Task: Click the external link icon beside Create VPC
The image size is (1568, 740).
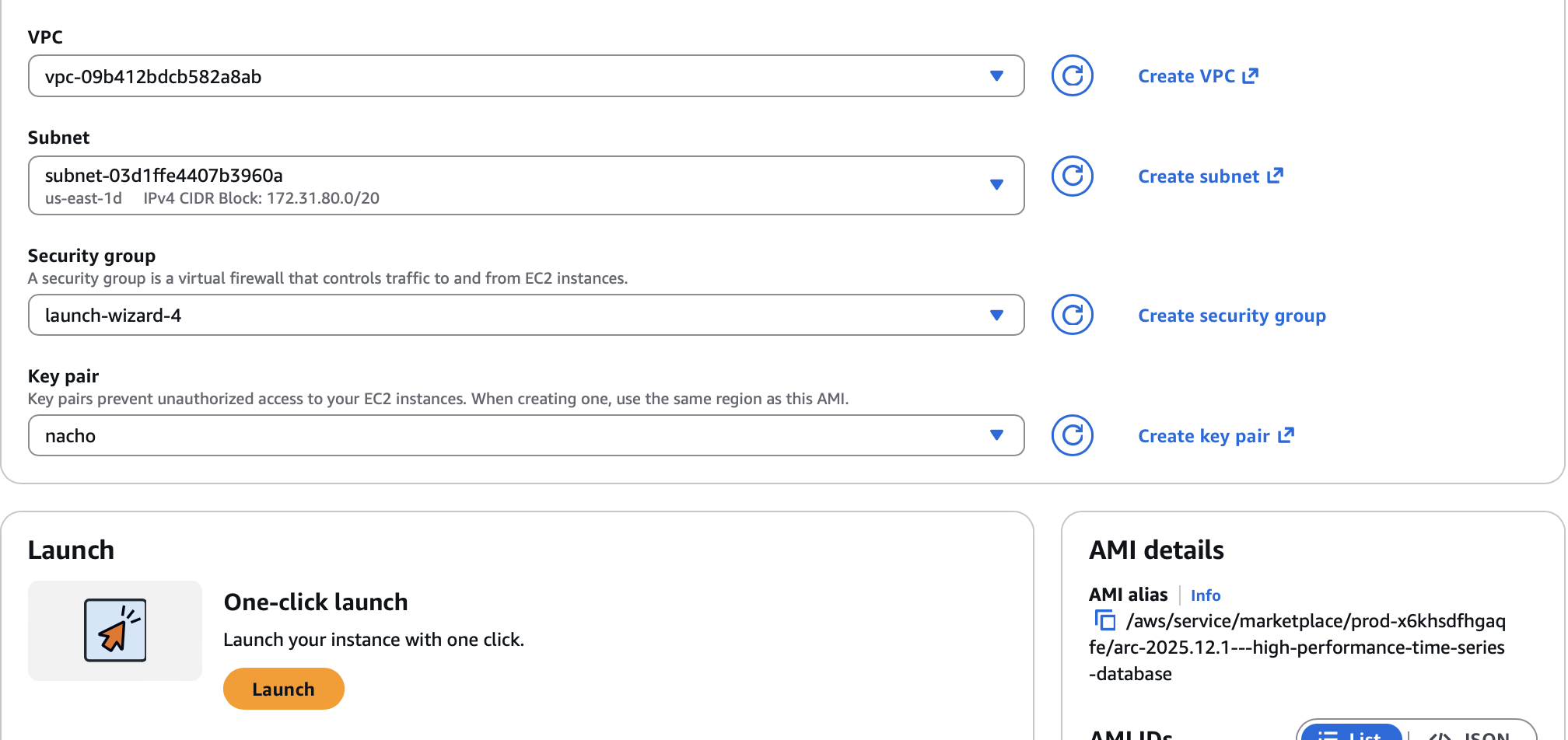Action: click(x=1251, y=75)
